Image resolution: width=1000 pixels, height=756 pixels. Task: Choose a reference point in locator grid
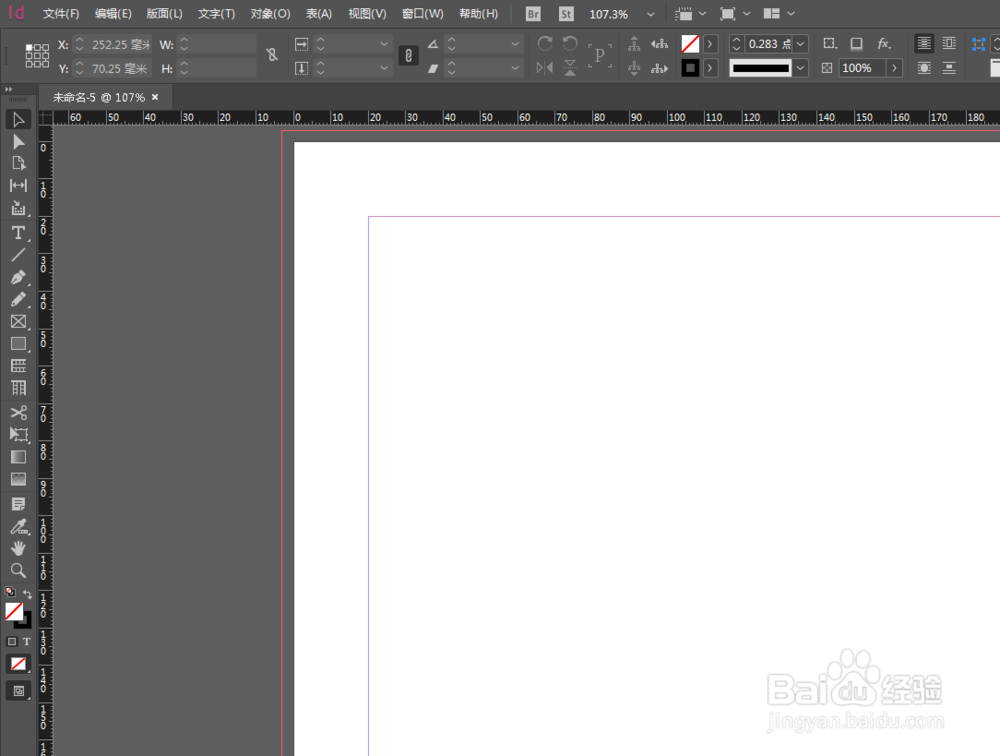tap(37, 56)
